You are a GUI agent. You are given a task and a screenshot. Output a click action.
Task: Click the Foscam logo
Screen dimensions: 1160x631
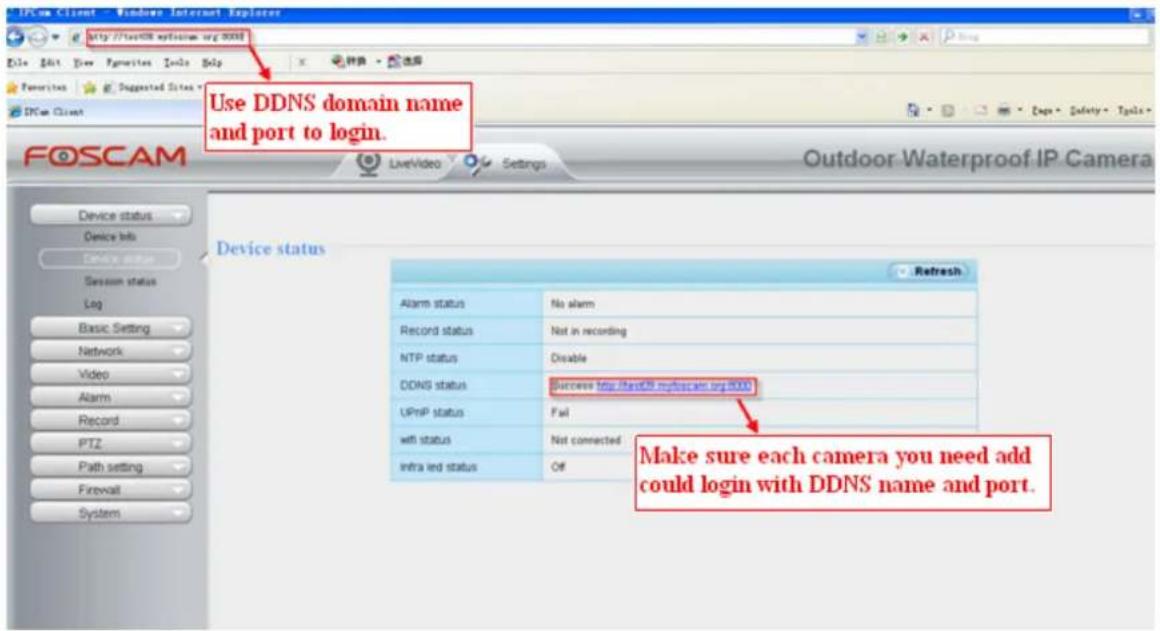point(104,157)
